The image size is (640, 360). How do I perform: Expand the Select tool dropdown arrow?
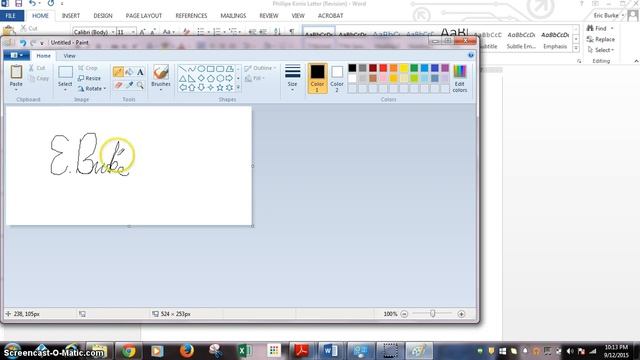65,89
